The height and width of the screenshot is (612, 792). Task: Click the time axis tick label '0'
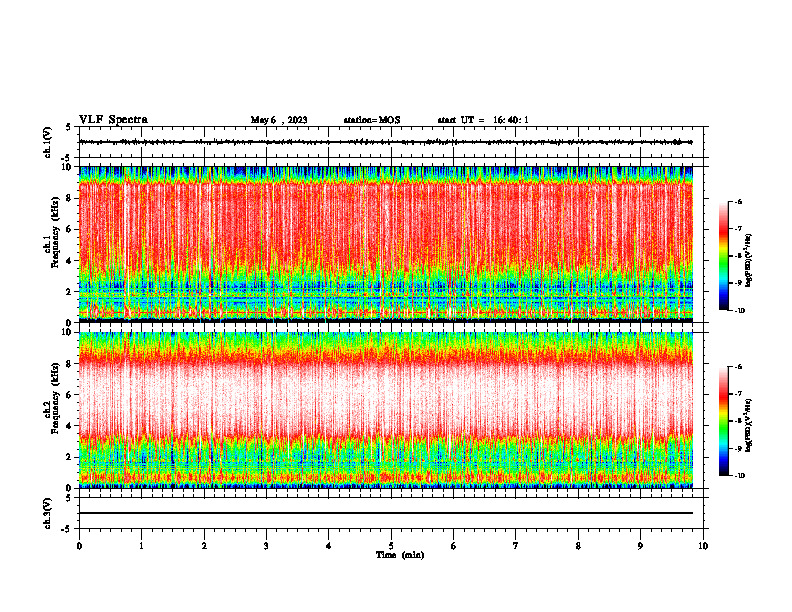click(x=79, y=546)
